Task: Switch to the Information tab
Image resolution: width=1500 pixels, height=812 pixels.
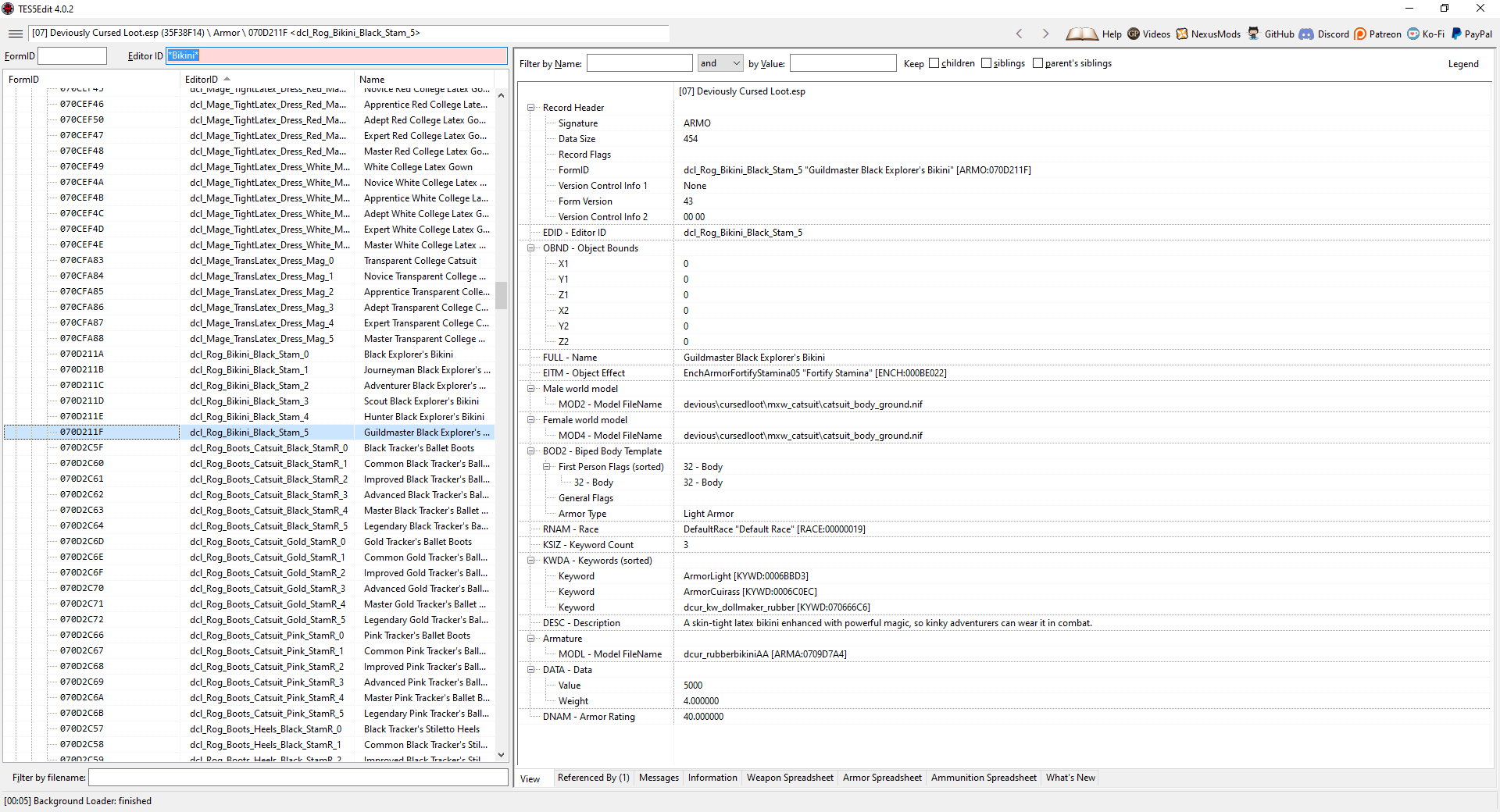Action: [712, 778]
